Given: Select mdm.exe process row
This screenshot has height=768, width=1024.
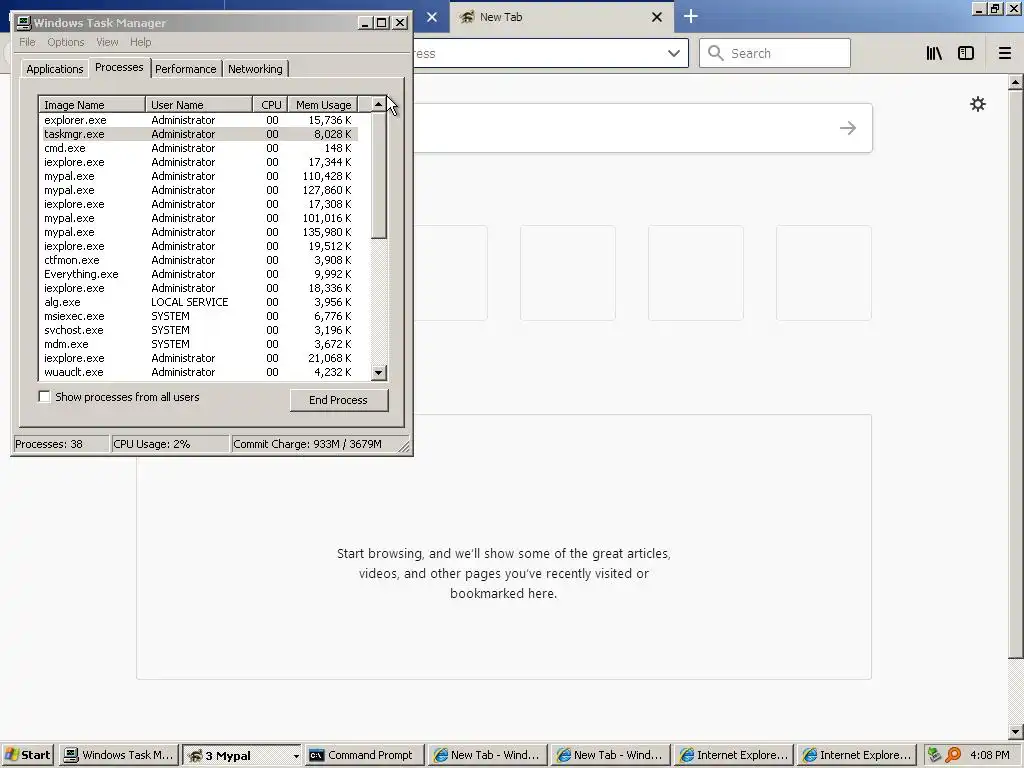Looking at the screenshot, I should (x=198, y=344).
